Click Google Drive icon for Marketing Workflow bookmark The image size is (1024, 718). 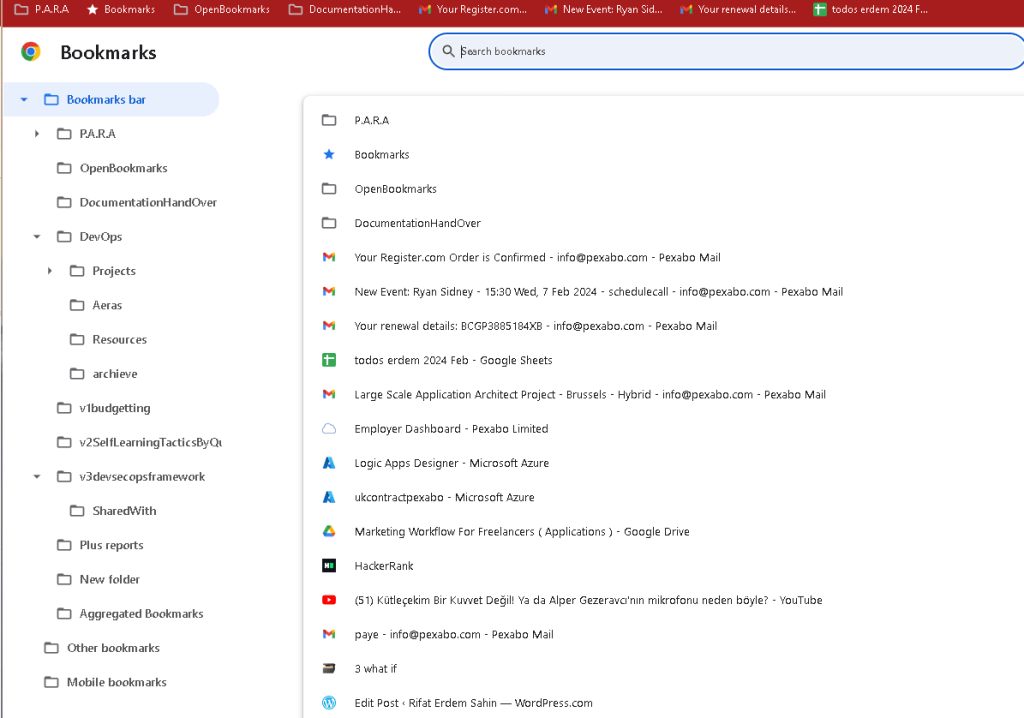click(329, 531)
